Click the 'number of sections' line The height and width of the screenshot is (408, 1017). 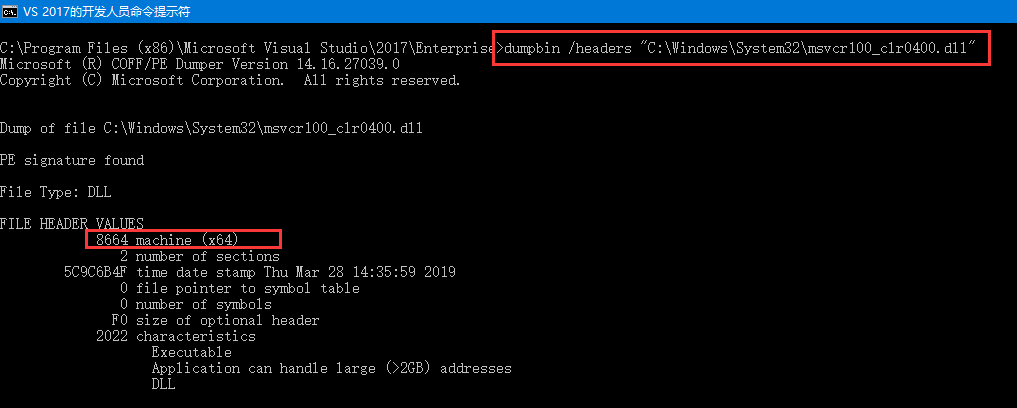200,256
